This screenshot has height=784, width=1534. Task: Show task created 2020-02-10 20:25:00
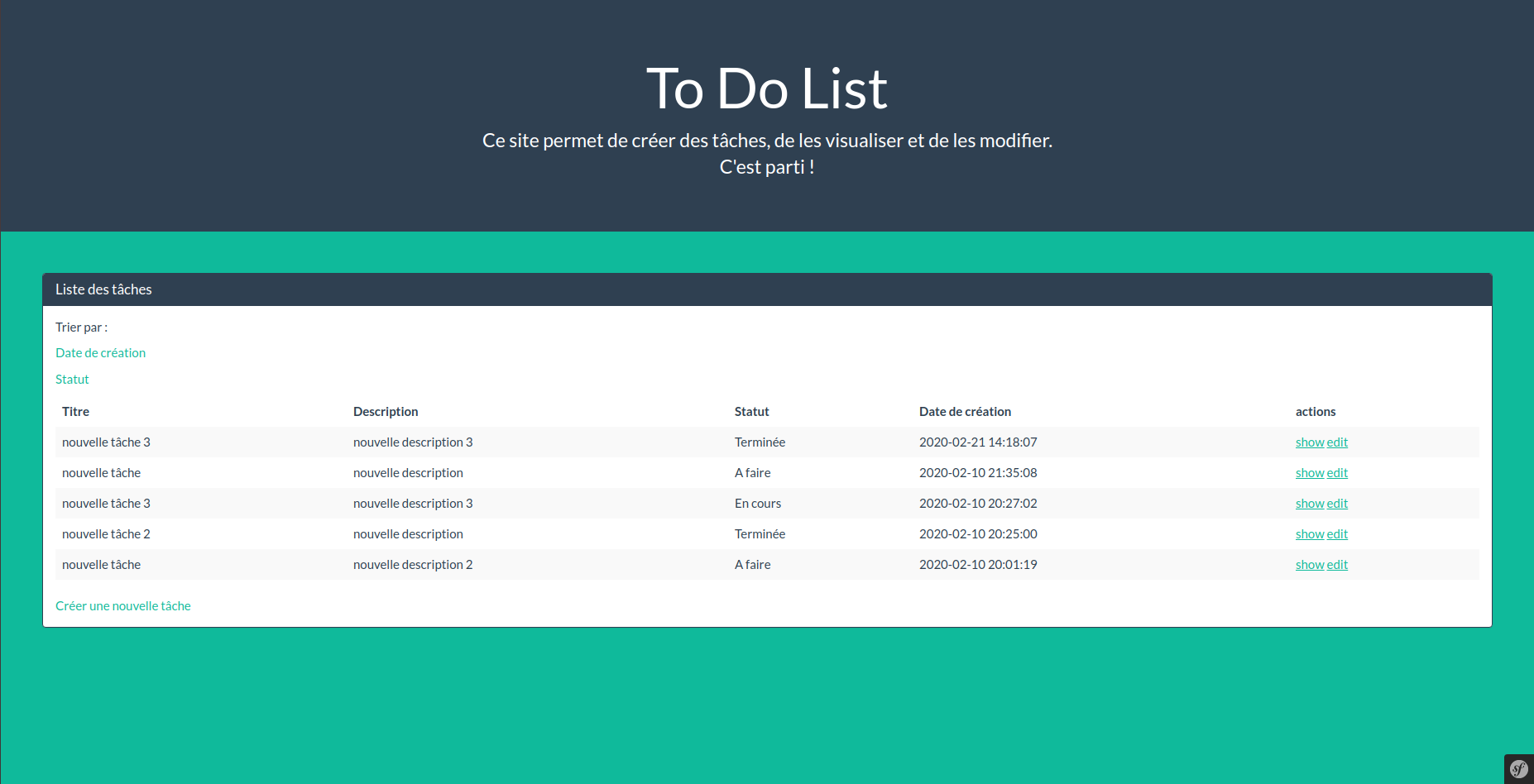[x=1310, y=534]
